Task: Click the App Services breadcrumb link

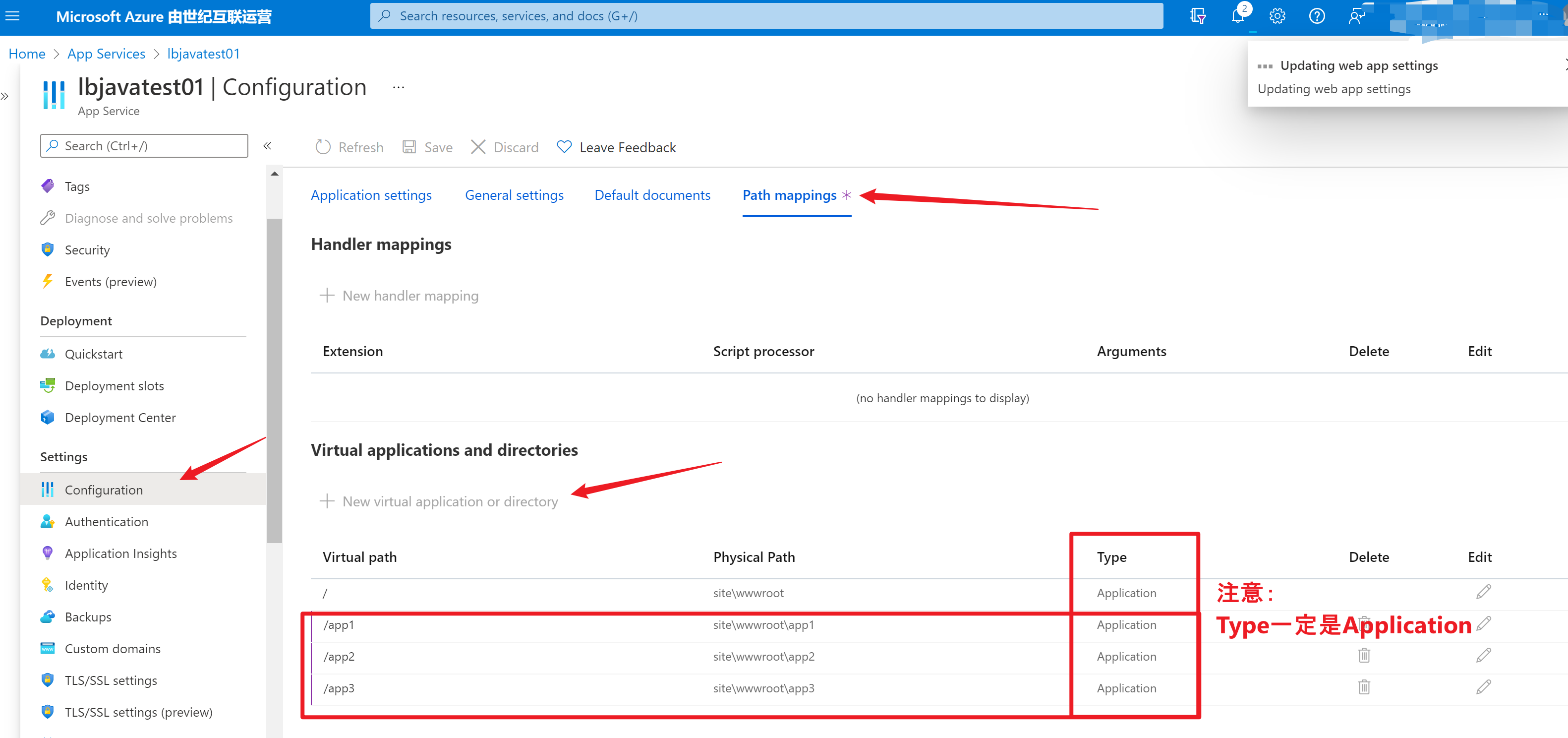Action: [106, 54]
